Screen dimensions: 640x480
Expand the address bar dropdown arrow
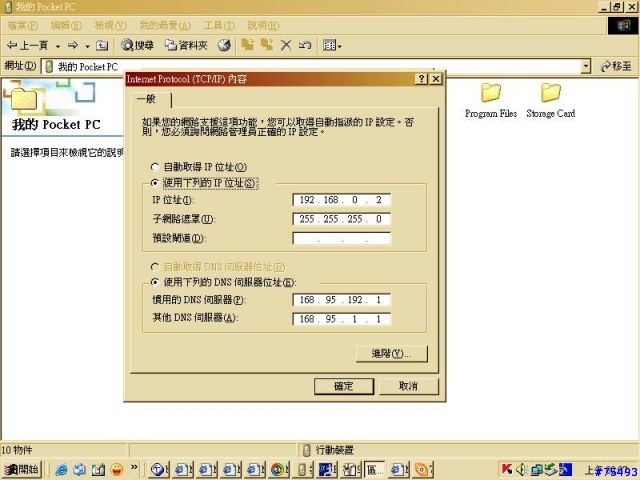586,66
